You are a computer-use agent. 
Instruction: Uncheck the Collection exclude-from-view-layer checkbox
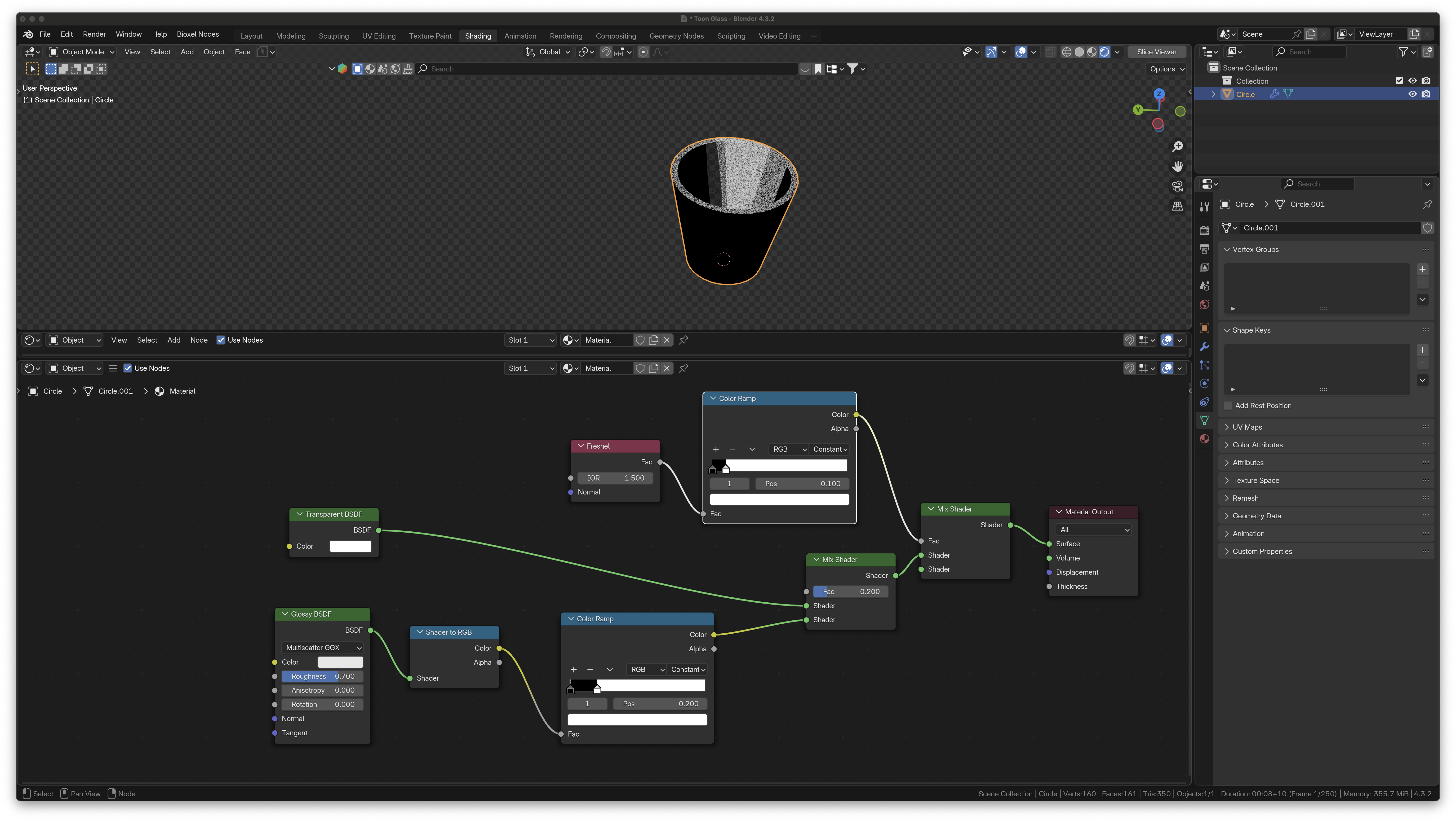point(1399,81)
